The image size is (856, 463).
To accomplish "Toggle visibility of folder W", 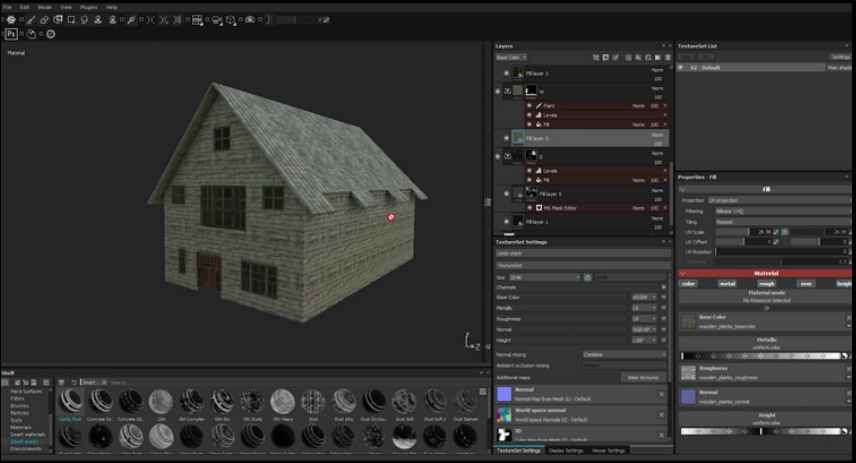I will [497, 91].
